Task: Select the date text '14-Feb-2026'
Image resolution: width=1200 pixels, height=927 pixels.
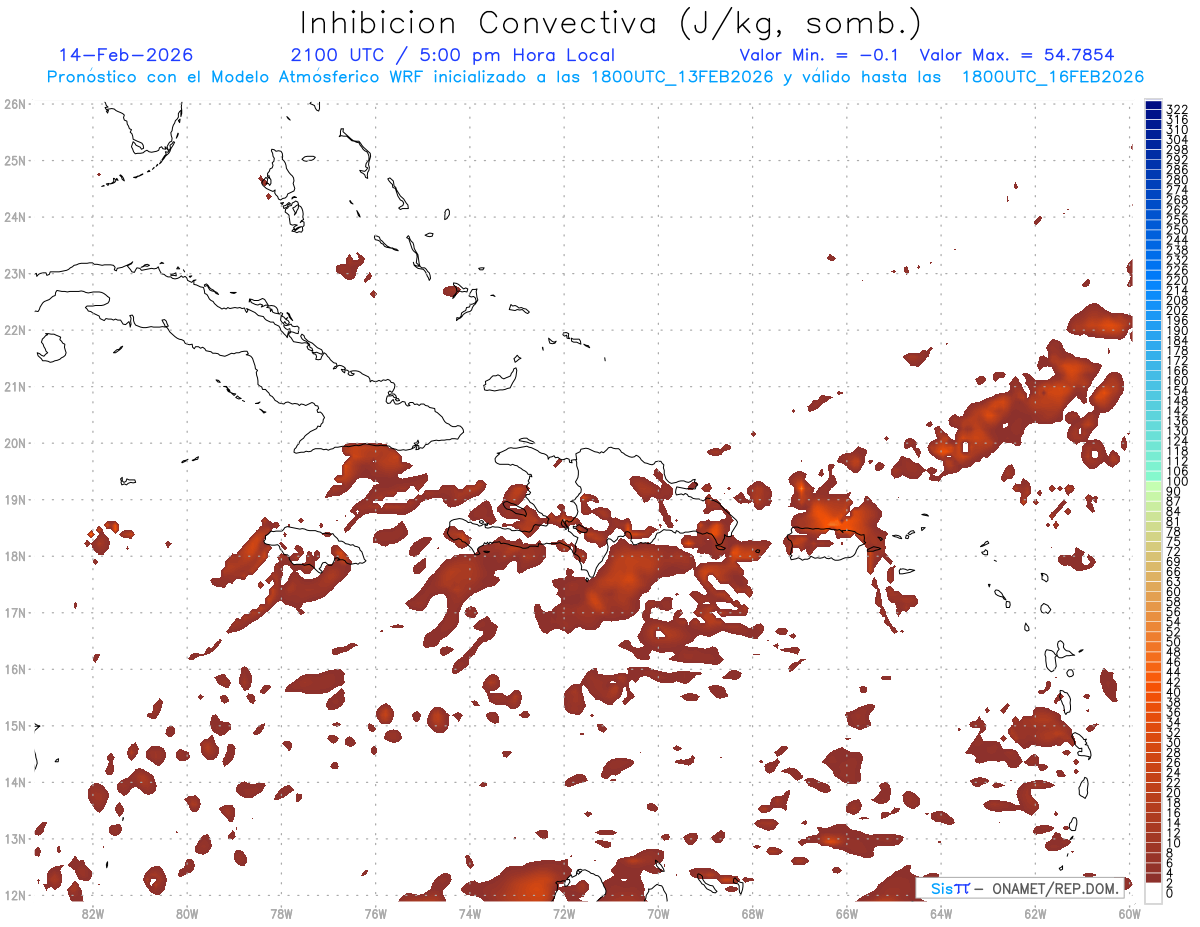Action: pyautogui.click(x=125, y=55)
